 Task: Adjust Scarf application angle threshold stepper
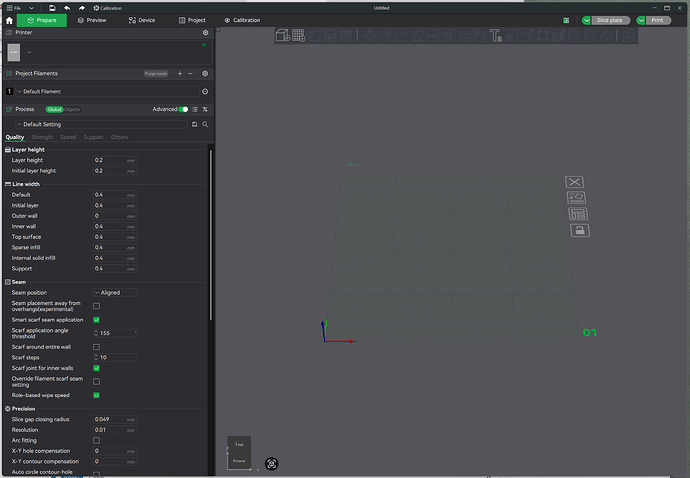96,333
